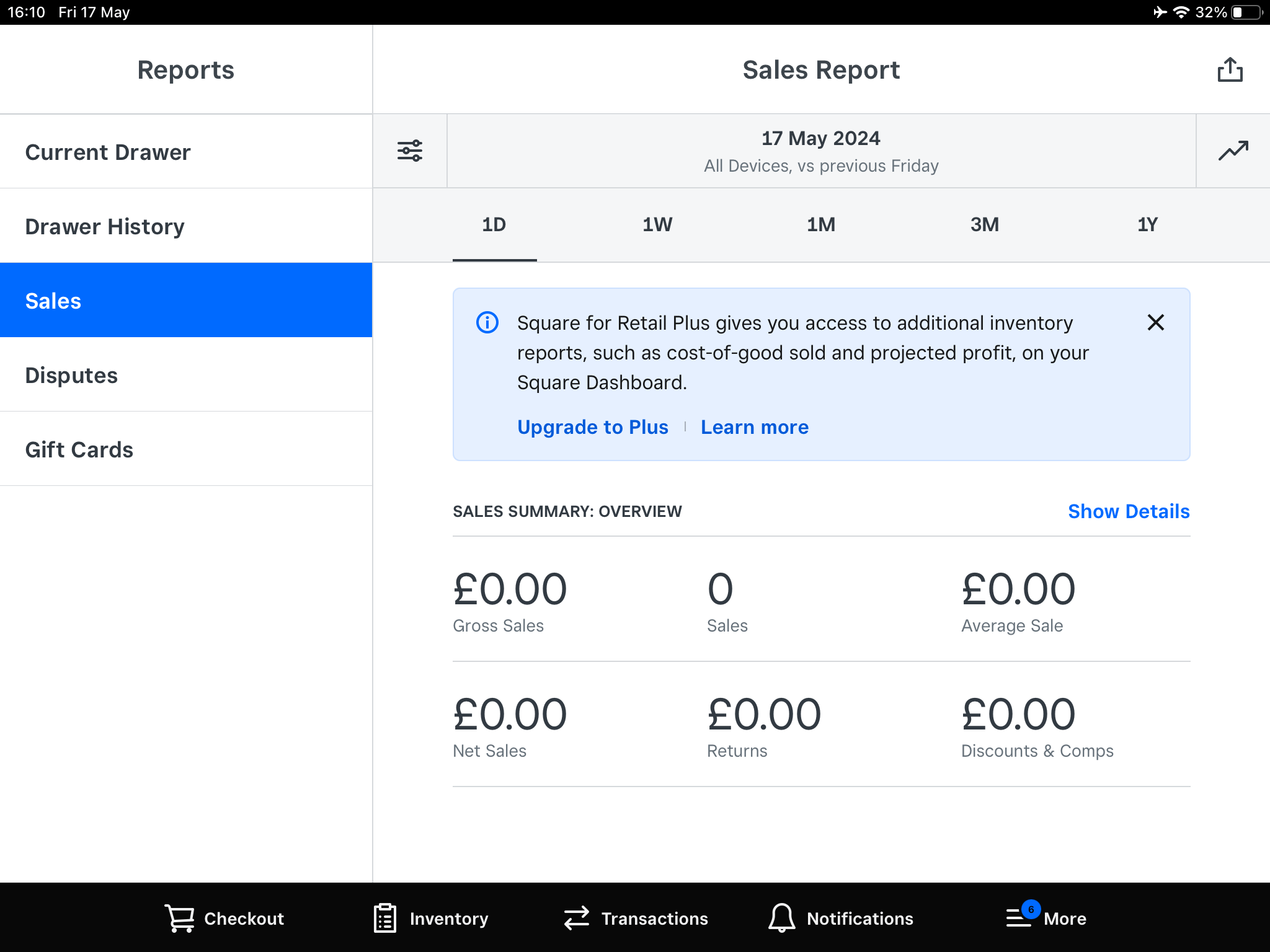Dismiss the Square for Retail Plus banner

tap(1156, 322)
